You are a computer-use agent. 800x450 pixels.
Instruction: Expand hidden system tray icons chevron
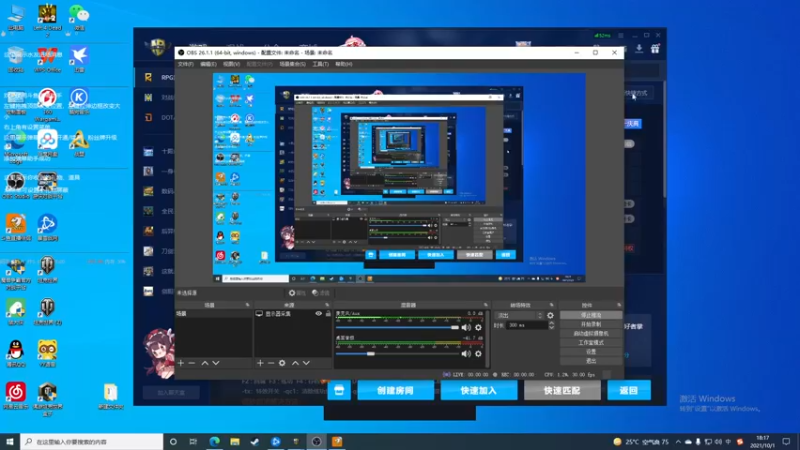pos(678,442)
